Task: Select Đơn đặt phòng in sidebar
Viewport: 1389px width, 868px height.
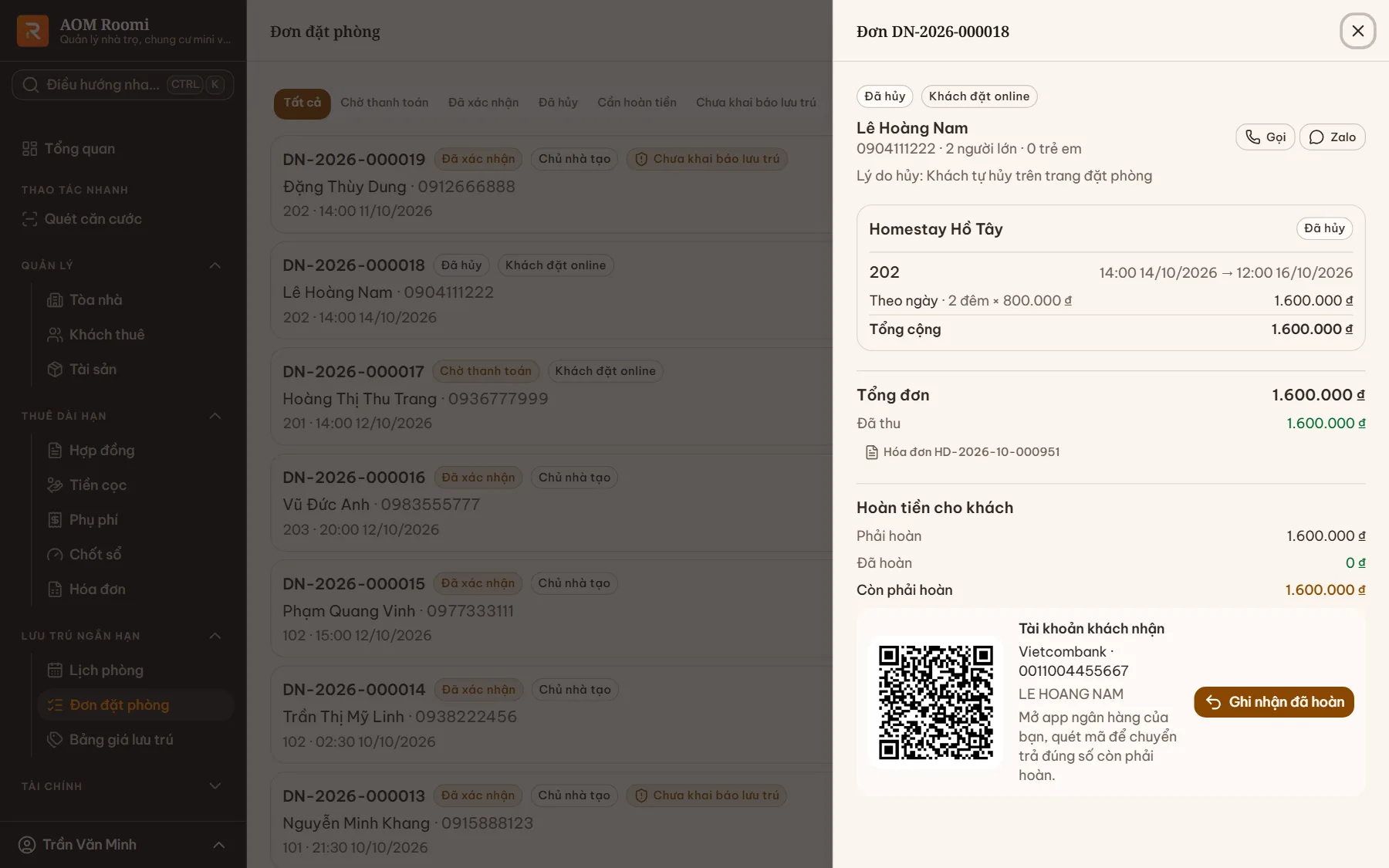Action: 136,705
